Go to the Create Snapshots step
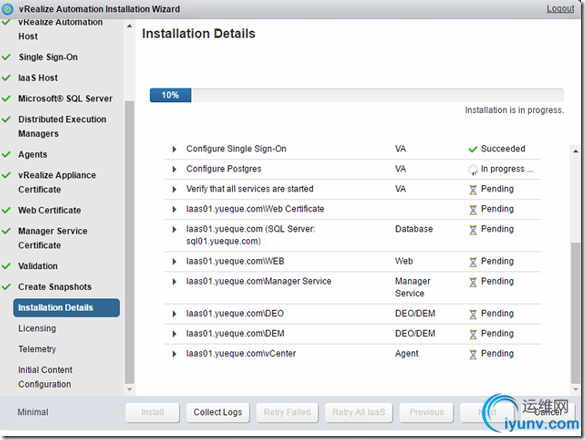585x440 pixels. tap(55, 287)
